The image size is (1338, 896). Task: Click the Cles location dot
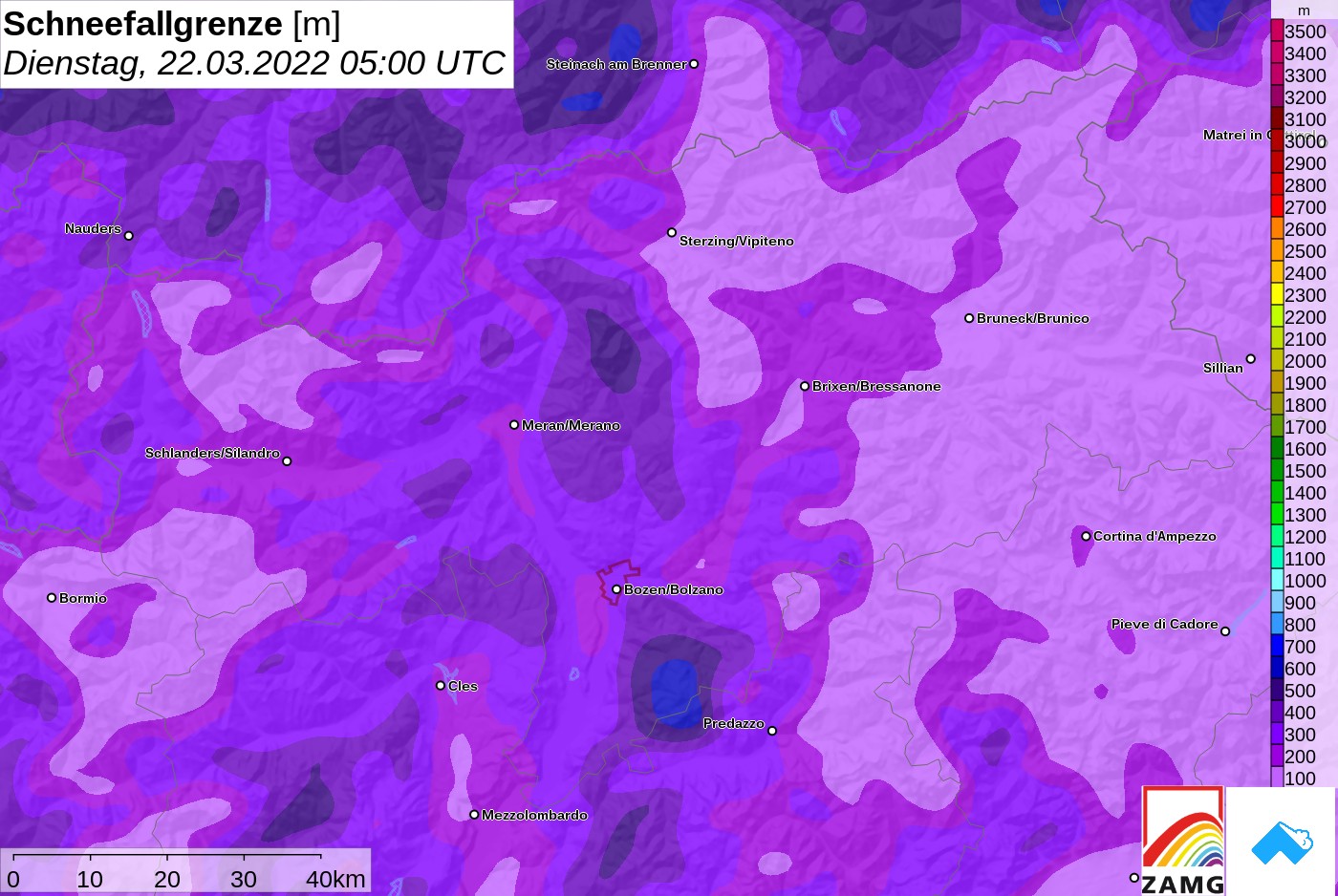tap(441, 686)
